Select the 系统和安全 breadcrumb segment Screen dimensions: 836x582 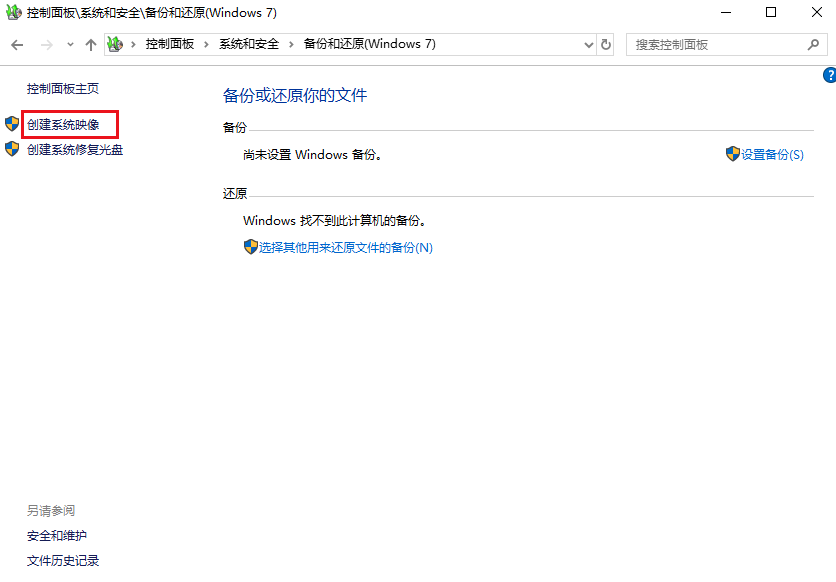pos(250,45)
